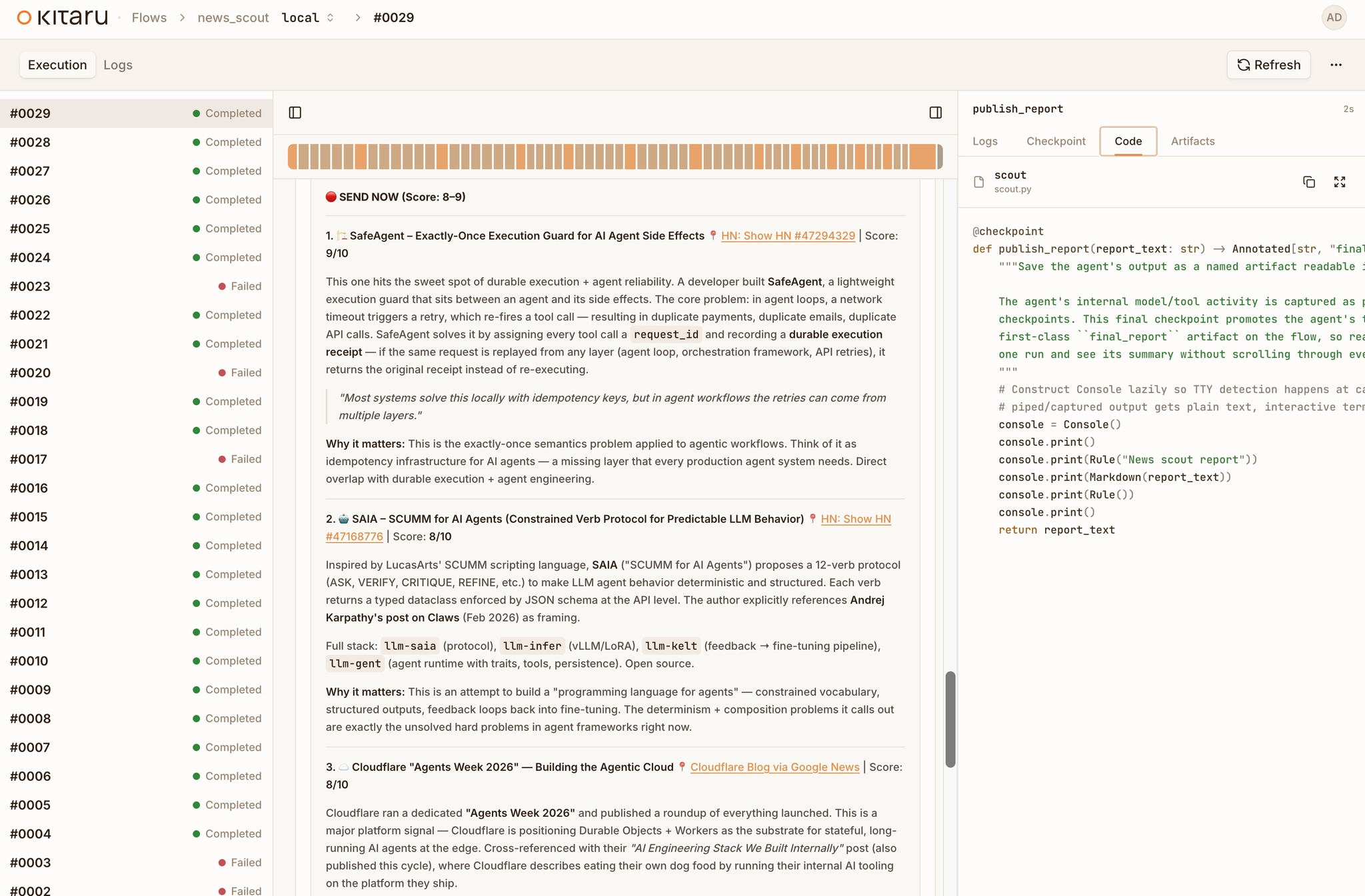Switch to the Execution tab
1365x896 pixels.
(x=57, y=65)
